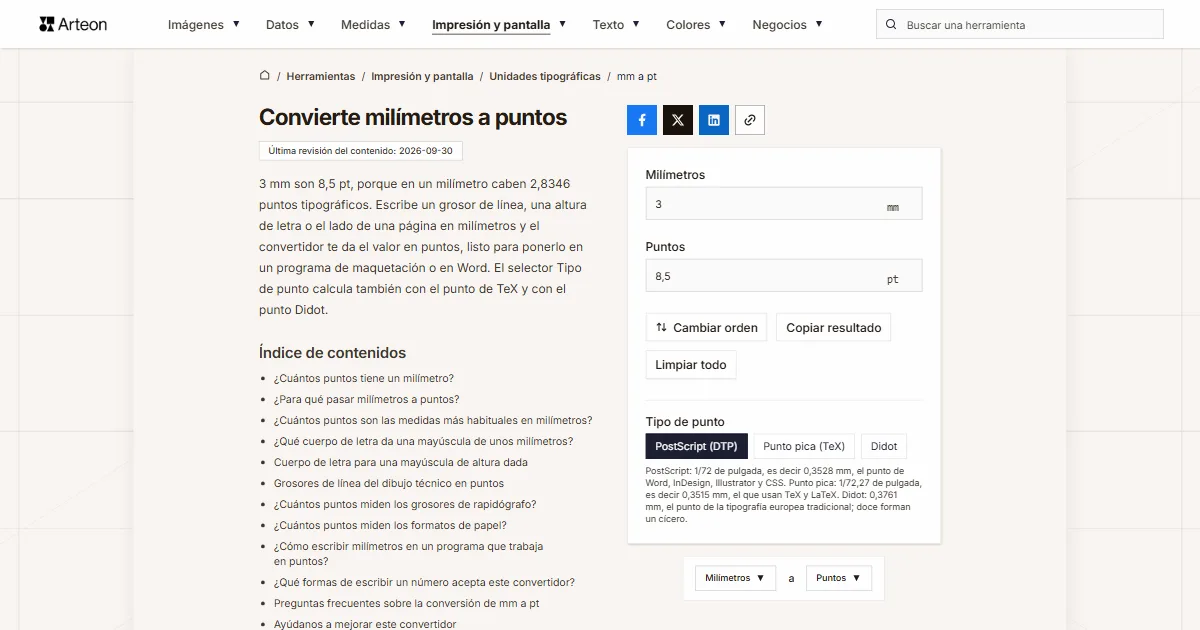
Task: Open the Imágenes menu
Action: tap(204, 25)
